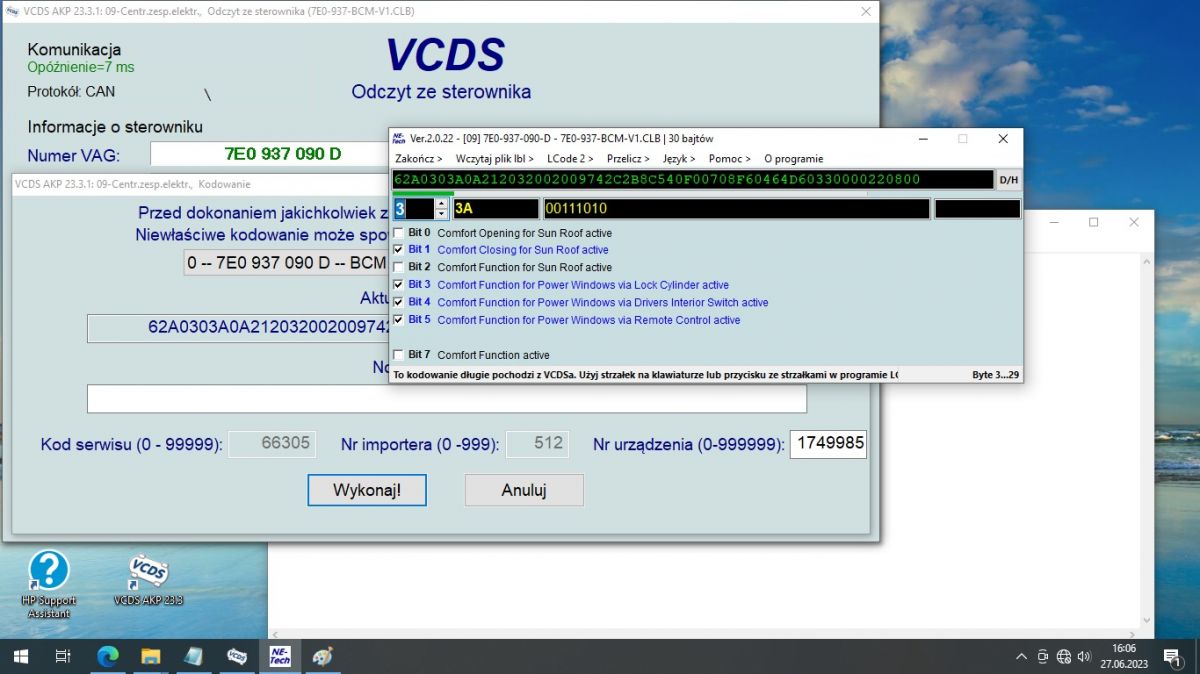Open HP Support Assistant desktop shortcut
Viewport: 1200px width, 674px height.
(48, 583)
